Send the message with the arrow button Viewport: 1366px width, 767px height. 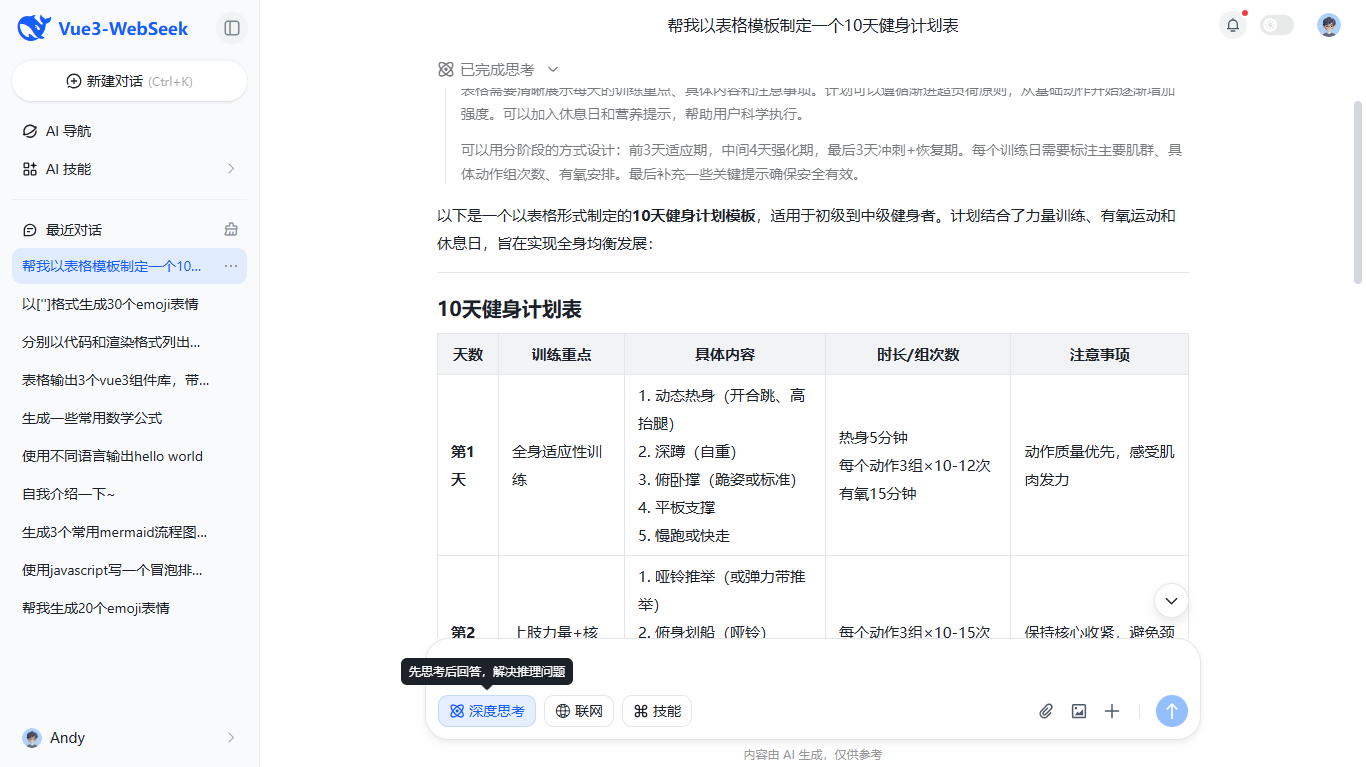pos(1171,711)
